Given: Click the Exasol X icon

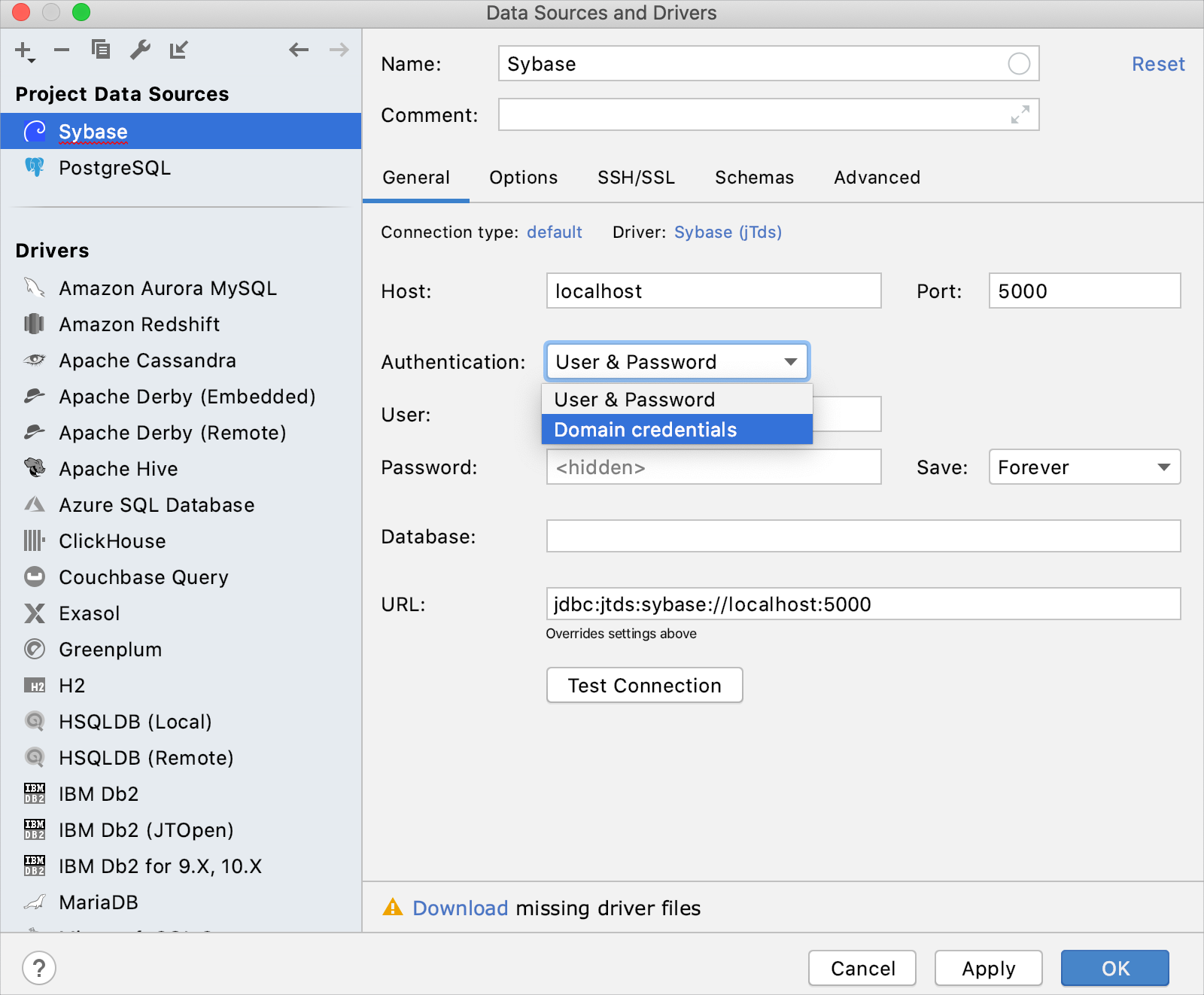Looking at the screenshot, I should [x=35, y=613].
